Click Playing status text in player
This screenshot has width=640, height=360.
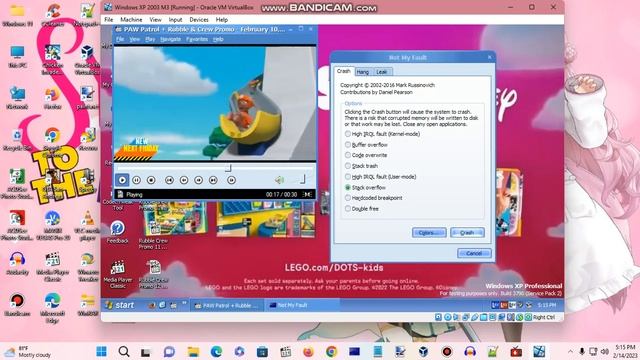[134, 195]
